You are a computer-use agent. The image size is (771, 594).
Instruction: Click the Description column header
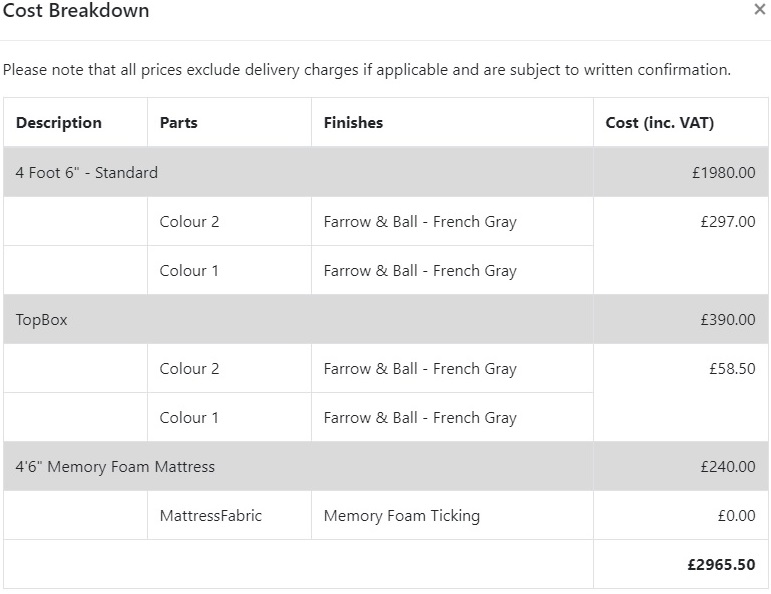[59, 123]
